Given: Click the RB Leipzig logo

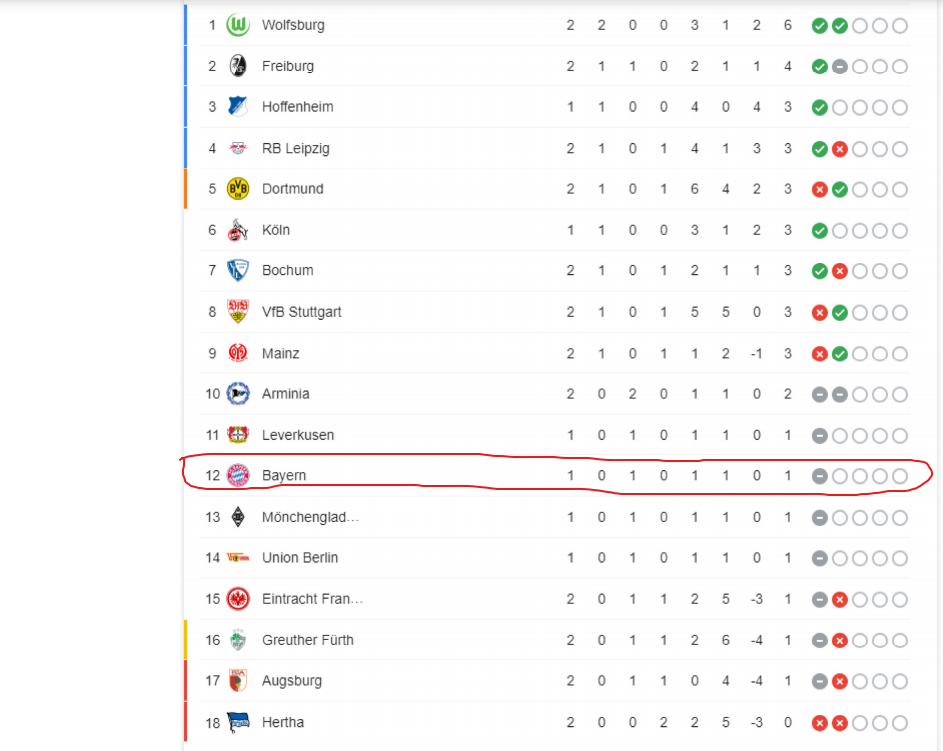Looking at the screenshot, I should (x=238, y=149).
